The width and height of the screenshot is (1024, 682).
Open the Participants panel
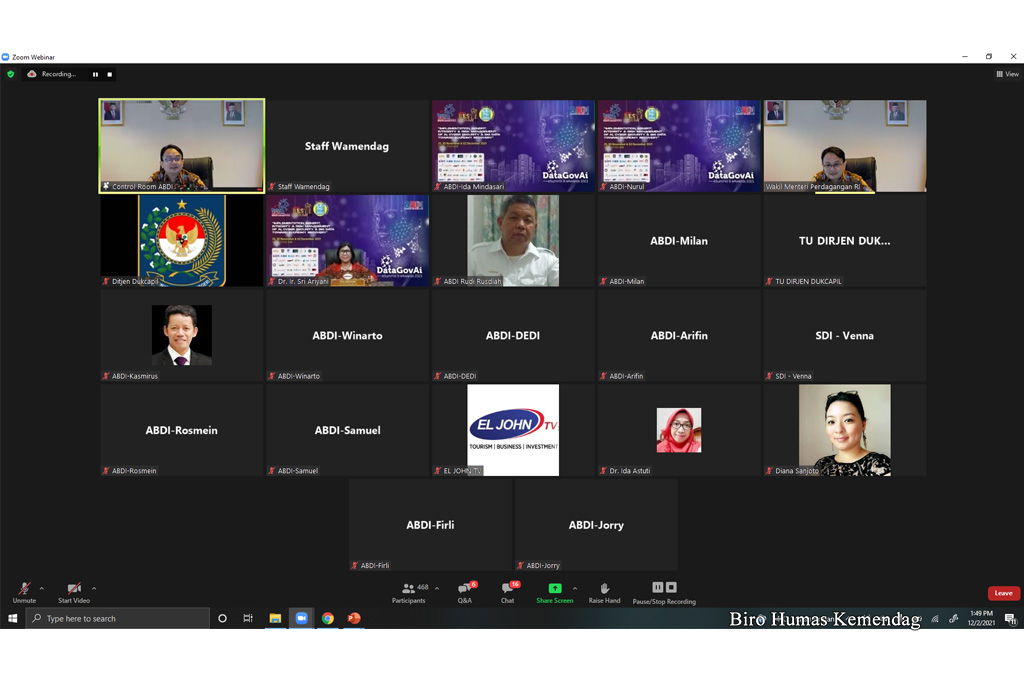click(408, 590)
